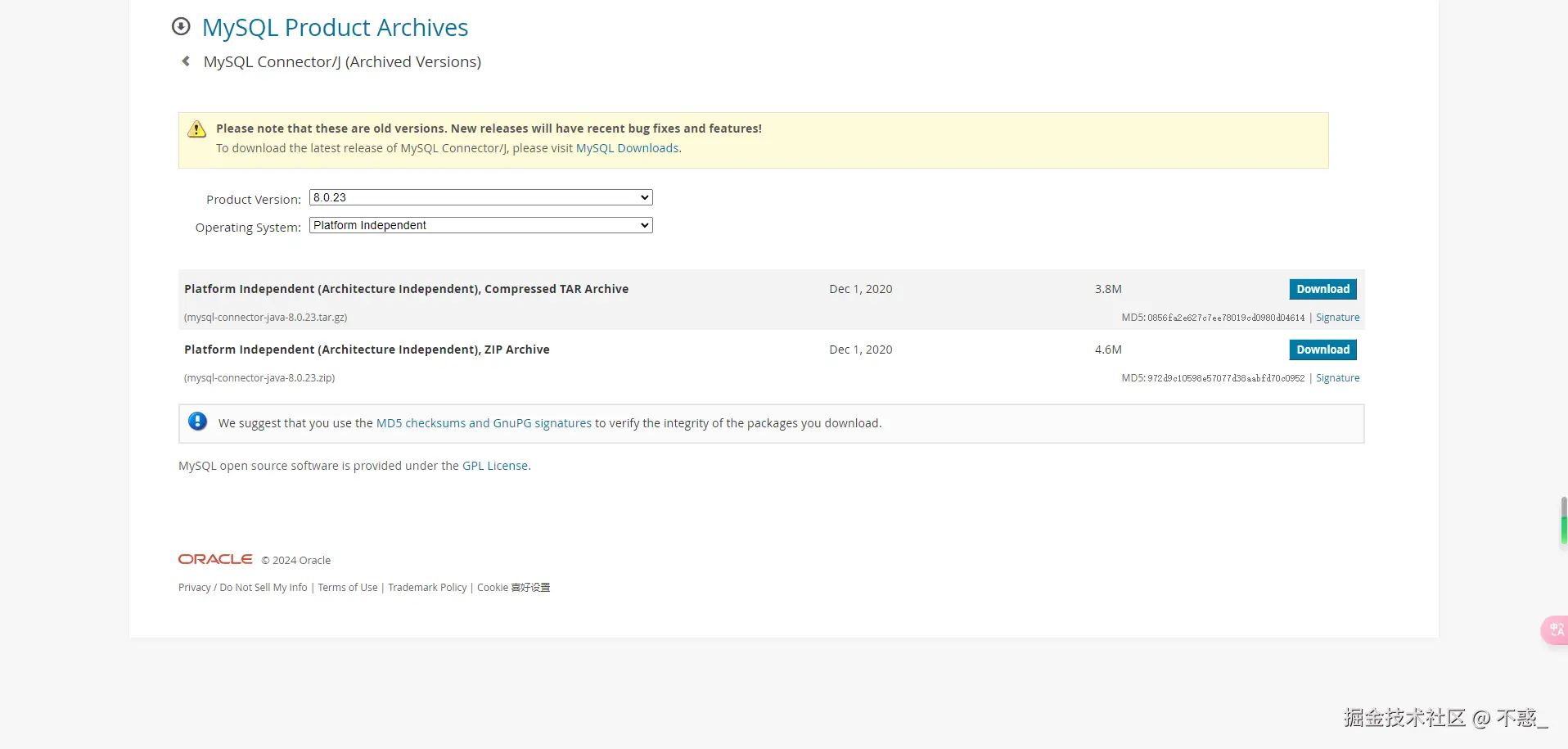This screenshot has width=1568, height=749.
Task: Click the MySQL Product Archives heading
Action: 335,28
